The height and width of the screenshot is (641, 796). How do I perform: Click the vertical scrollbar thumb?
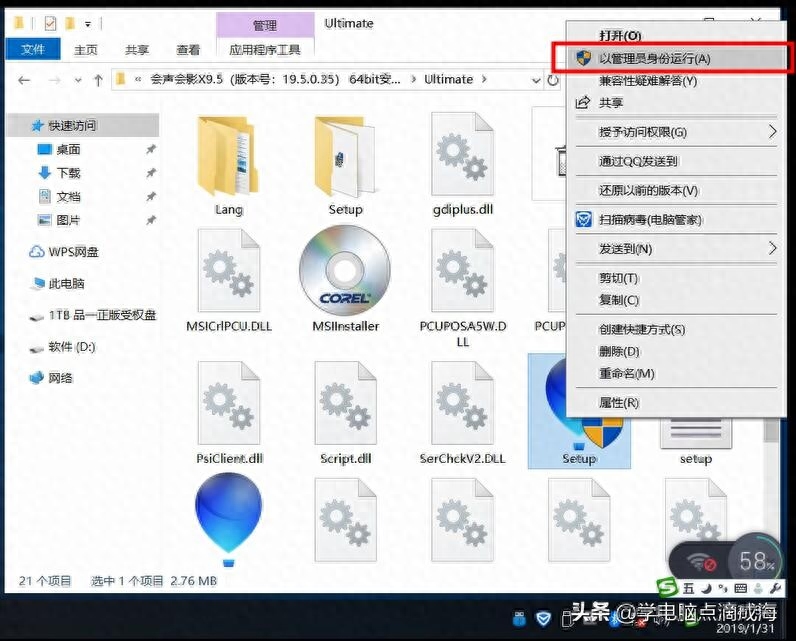pos(772,430)
